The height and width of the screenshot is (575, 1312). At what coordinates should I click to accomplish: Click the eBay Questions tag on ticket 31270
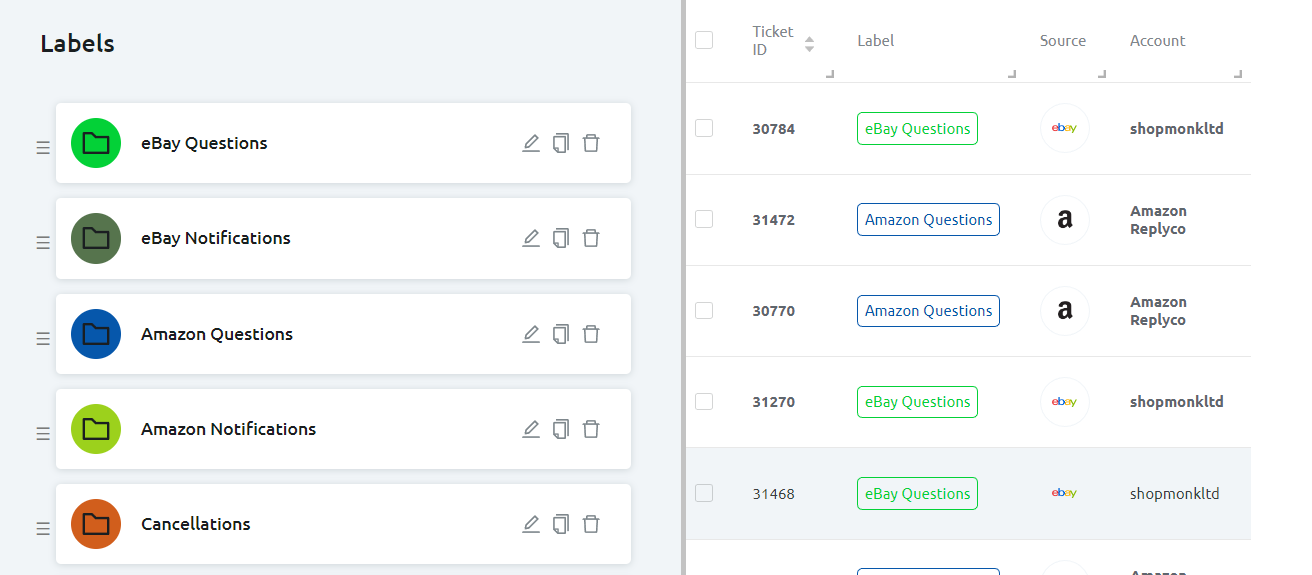917,402
